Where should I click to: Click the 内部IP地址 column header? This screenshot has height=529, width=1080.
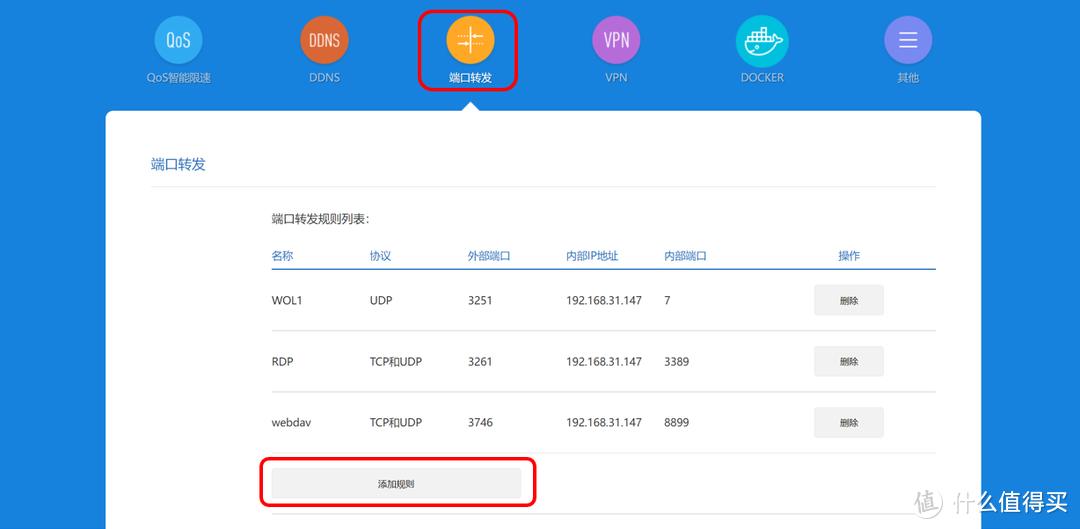click(592, 256)
